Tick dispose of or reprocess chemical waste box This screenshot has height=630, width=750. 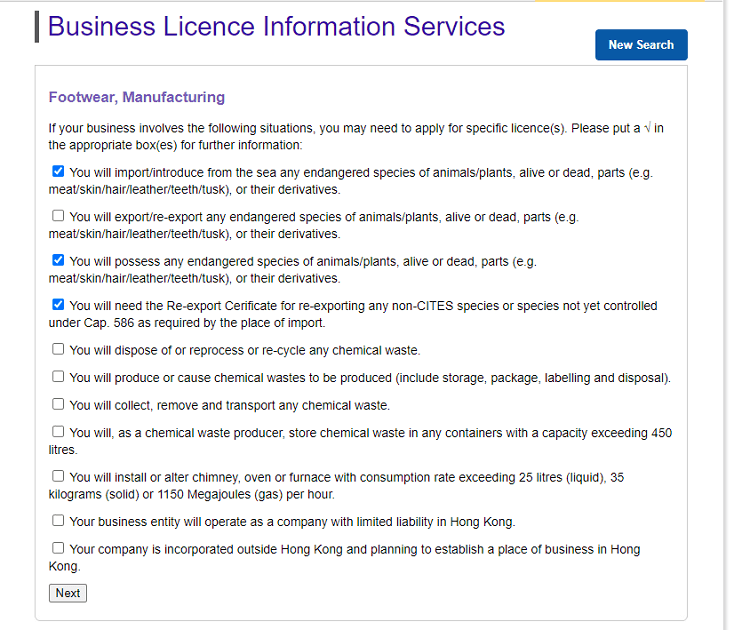(58, 349)
